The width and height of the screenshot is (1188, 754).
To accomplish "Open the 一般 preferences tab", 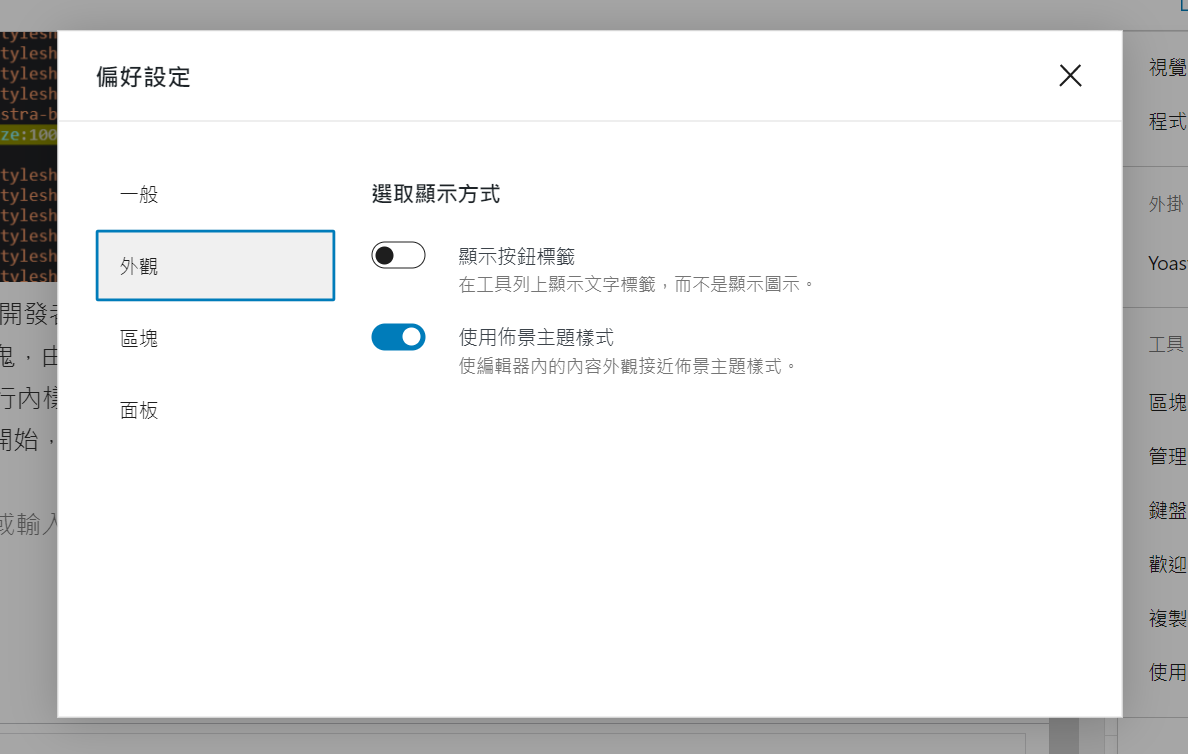I will click(x=215, y=194).
